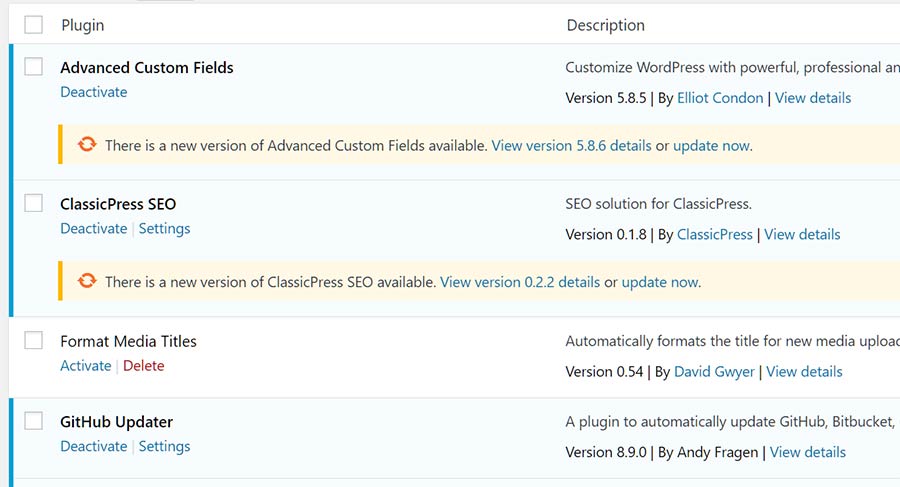Click the Version 5.8.5 text
The width and height of the screenshot is (900, 487).
point(606,98)
